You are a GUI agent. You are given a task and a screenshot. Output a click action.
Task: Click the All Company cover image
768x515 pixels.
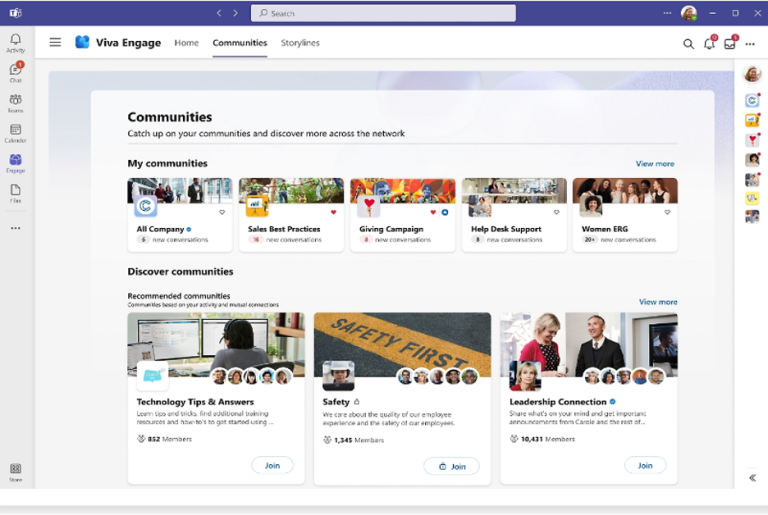click(x=180, y=190)
